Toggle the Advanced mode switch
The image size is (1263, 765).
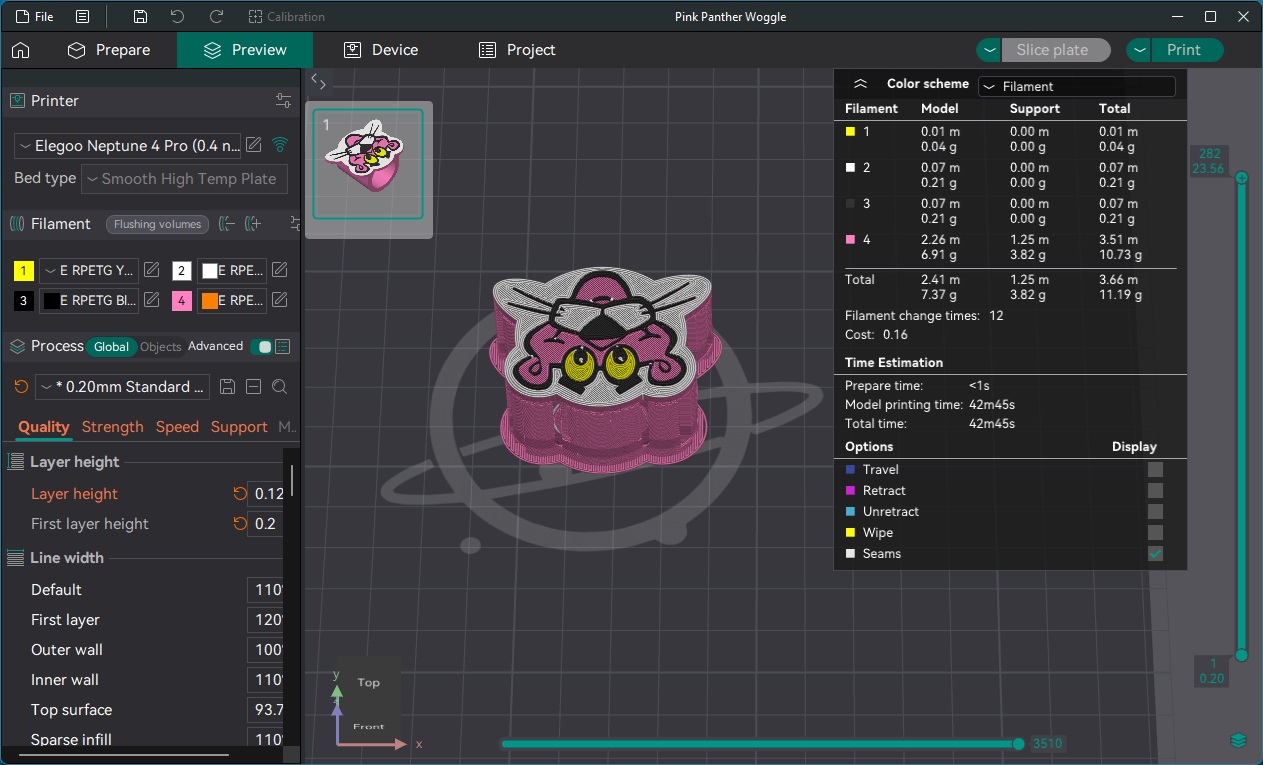coord(262,347)
